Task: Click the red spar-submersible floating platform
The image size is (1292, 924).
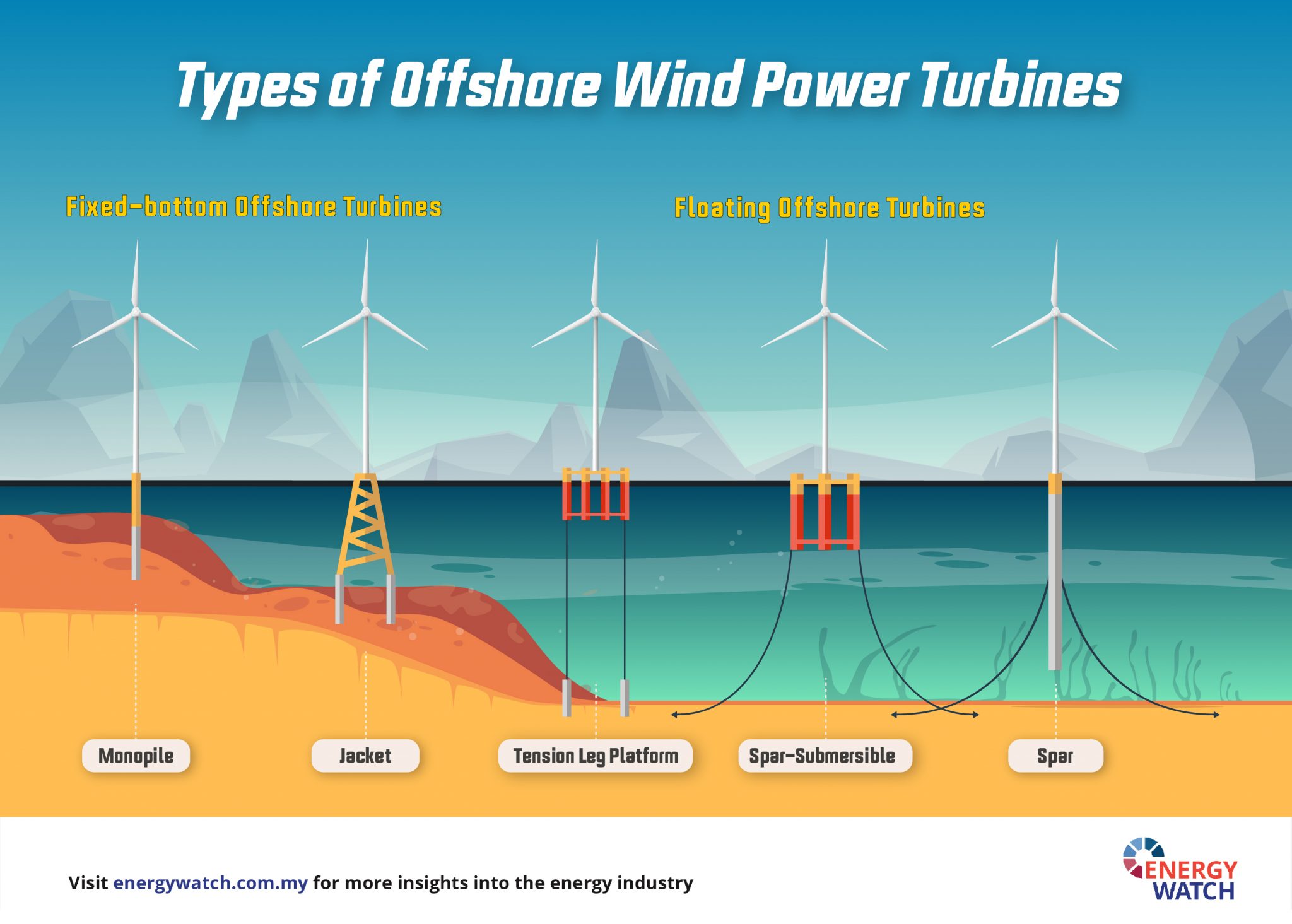Action: pyautogui.click(x=825, y=512)
